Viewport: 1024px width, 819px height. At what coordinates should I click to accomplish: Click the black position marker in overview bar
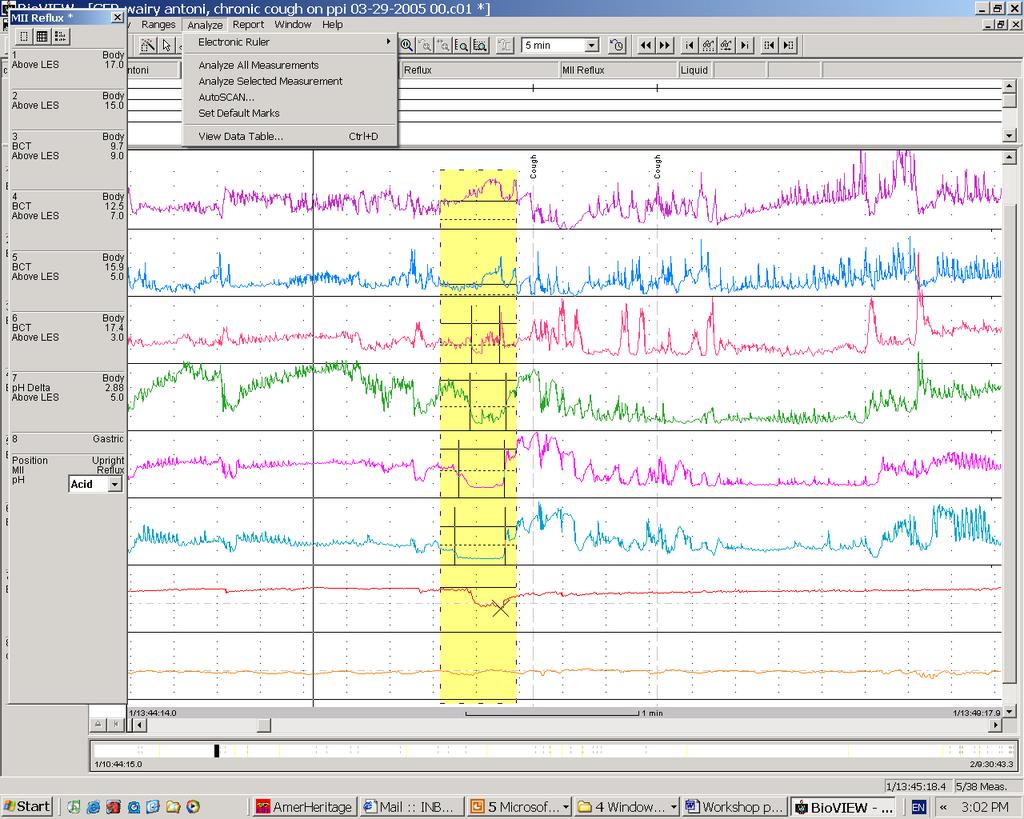coord(216,750)
